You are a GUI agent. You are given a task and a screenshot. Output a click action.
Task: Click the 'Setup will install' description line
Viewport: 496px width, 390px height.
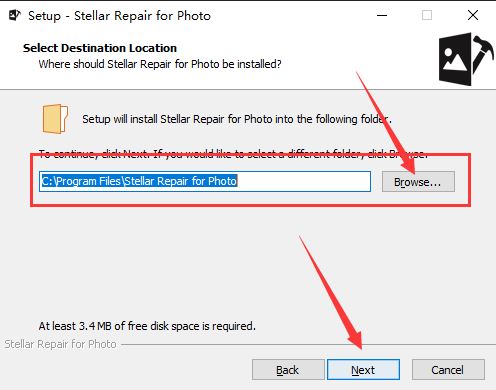click(237, 119)
